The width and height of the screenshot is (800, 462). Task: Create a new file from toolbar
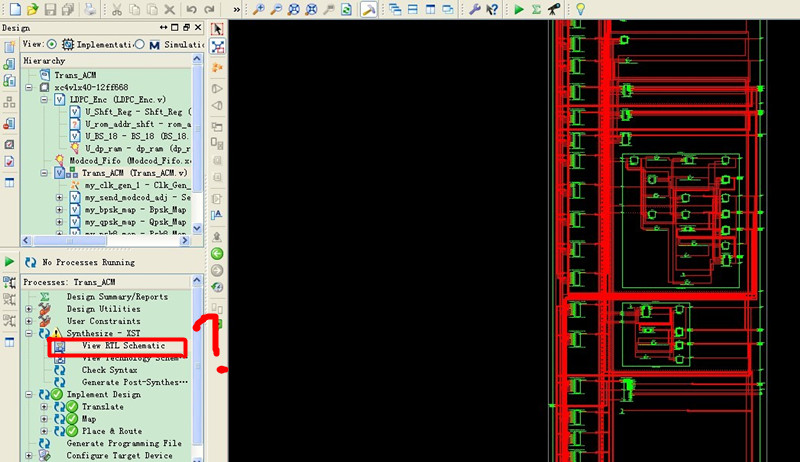(x=15, y=9)
